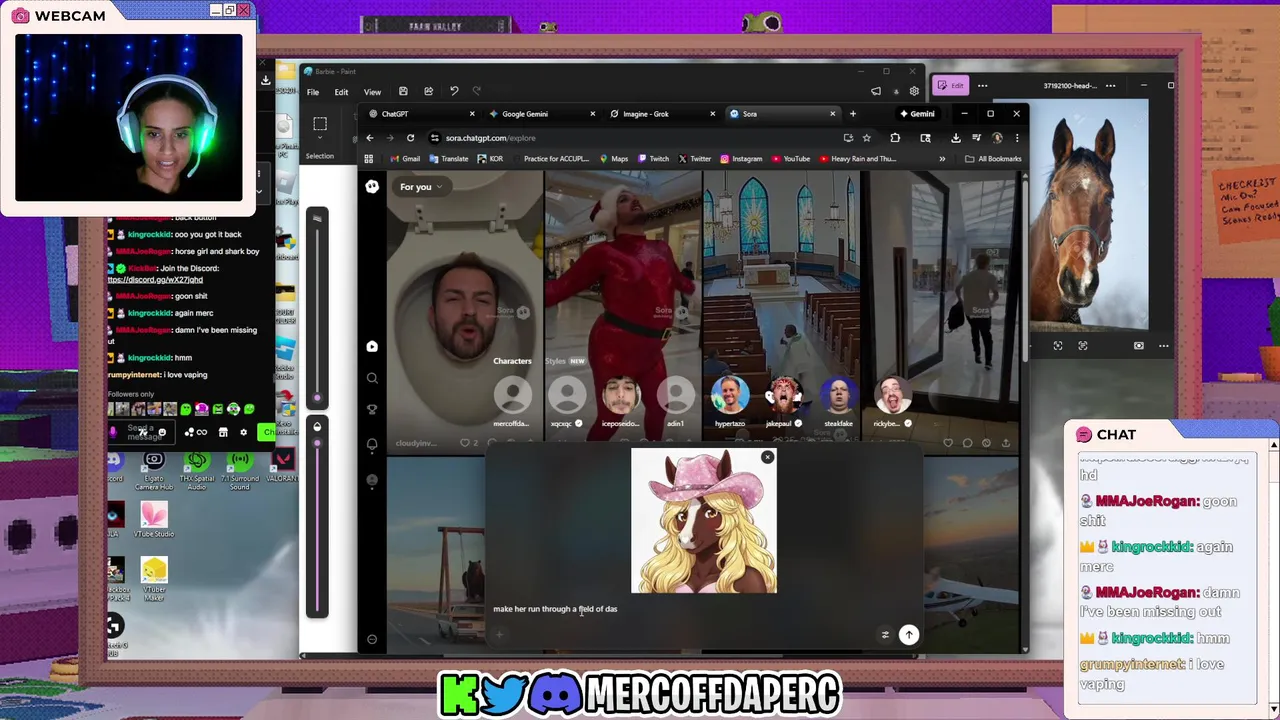Screen dimensions: 1280x720
Task: Open VALORANT desktop shortcut
Action: [282, 466]
